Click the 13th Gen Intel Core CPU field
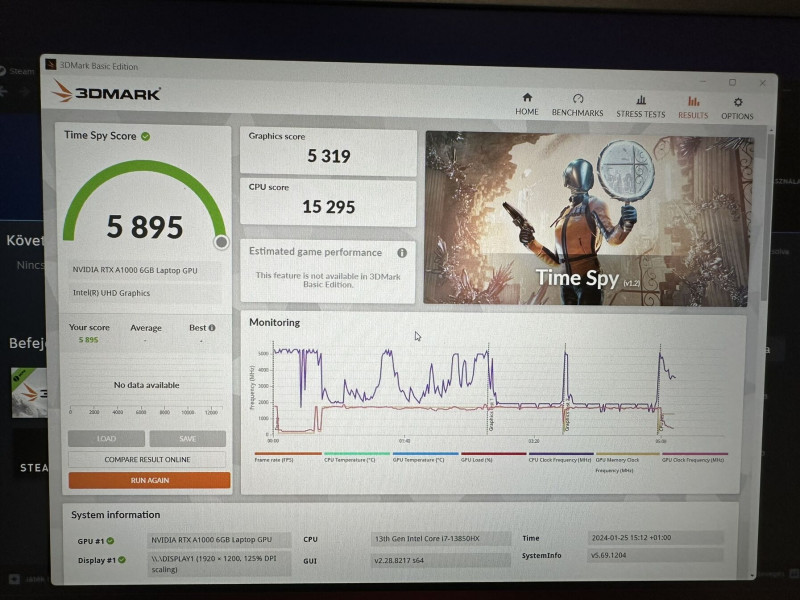Image resolution: width=800 pixels, height=600 pixels. (x=441, y=539)
